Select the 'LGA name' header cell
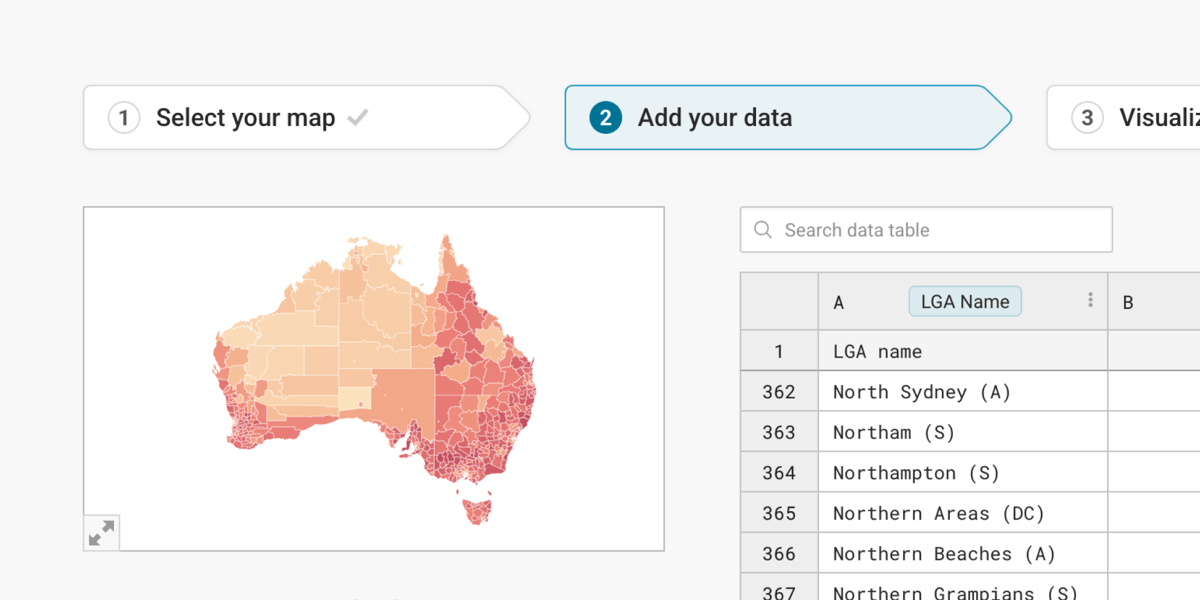The width and height of the screenshot is (1200, 600). click(x=963, y=351)
